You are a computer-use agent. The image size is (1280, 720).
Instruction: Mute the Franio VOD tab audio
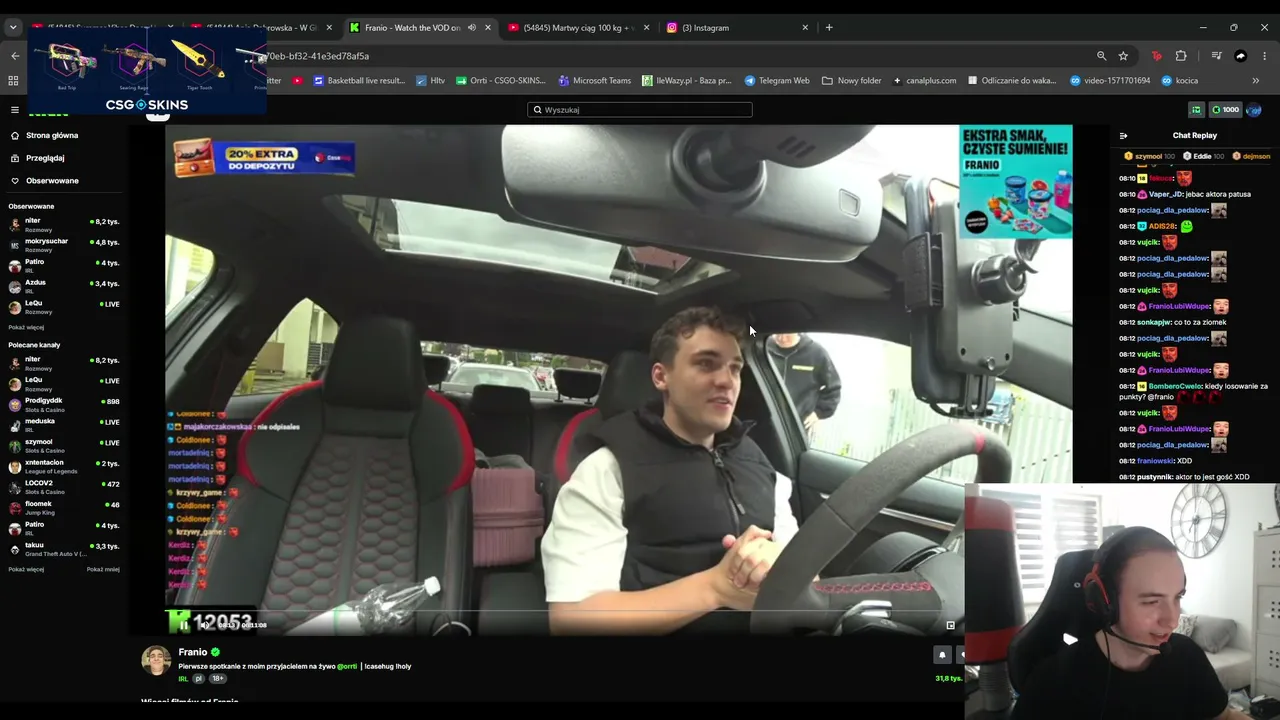click(x=472, y=28)
